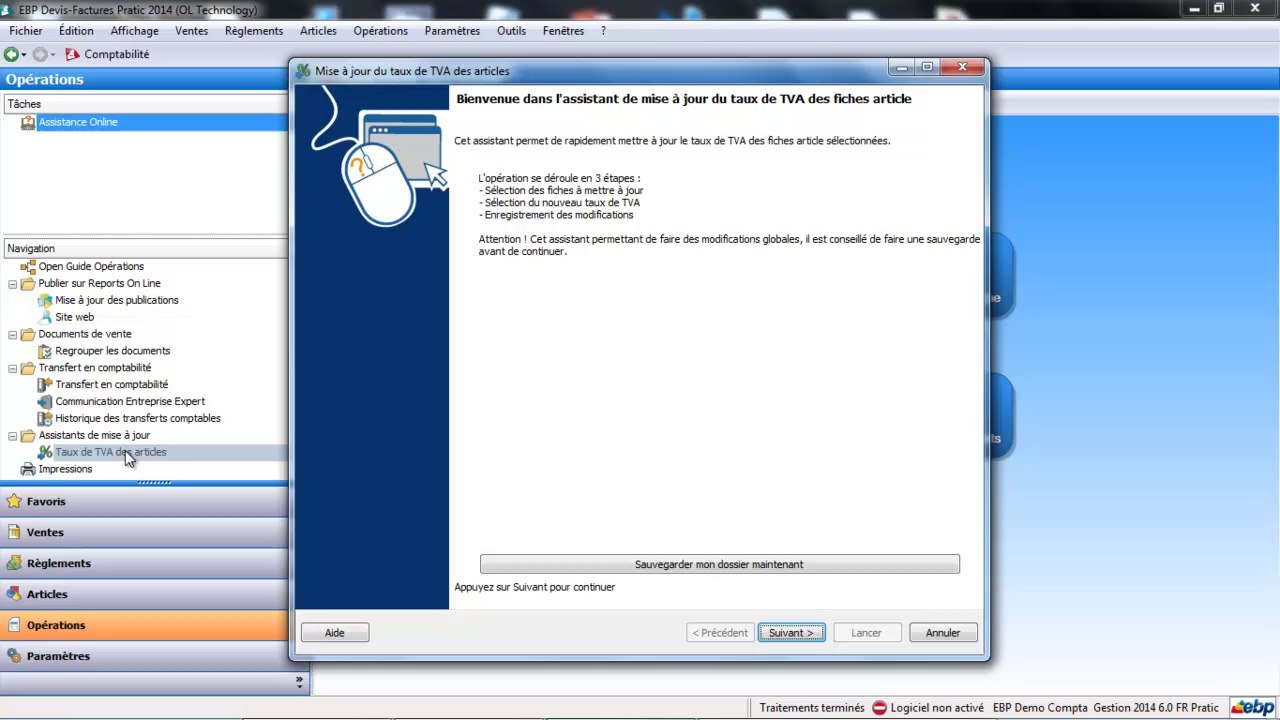Open the Ventes menu in the menu bar
1280x720 pixels.
click(x=191, y=31)
